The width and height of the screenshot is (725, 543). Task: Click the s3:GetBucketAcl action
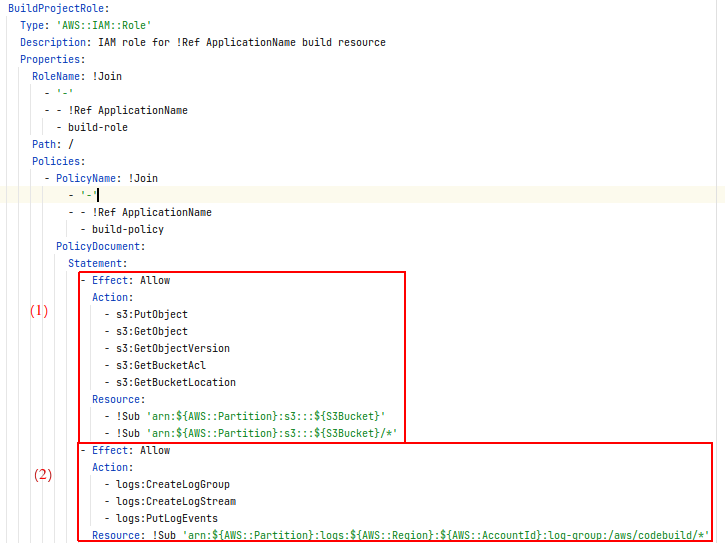pyautogui.click(x=160, y=365)
